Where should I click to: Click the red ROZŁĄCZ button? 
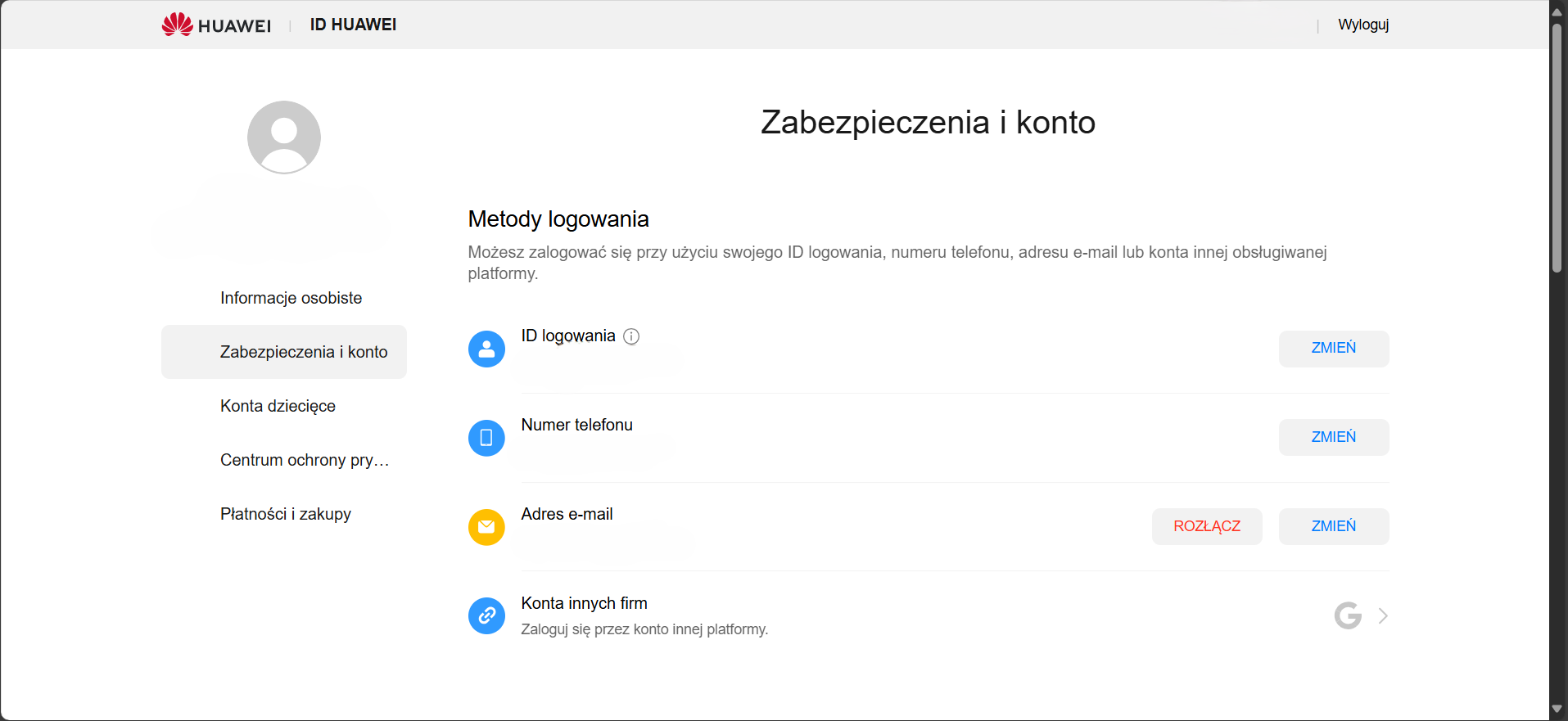pyautogui.click(x=1207, y=526)
